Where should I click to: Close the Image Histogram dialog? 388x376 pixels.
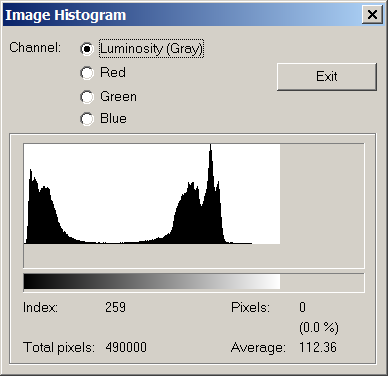click(372, 15)
